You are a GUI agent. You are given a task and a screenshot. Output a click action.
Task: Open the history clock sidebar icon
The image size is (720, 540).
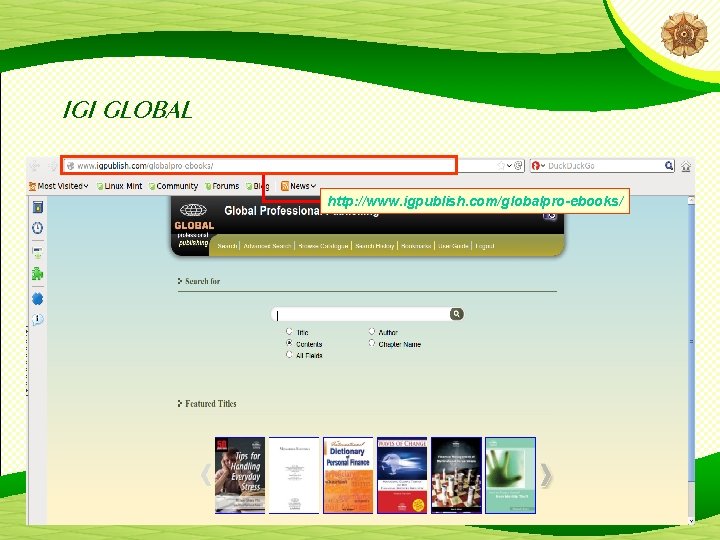point(38,228)
